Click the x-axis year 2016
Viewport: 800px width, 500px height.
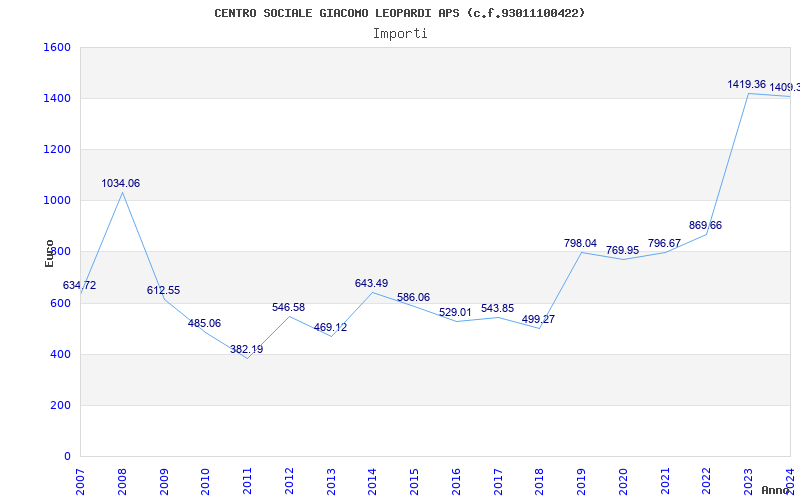click(x=456, y=482)
